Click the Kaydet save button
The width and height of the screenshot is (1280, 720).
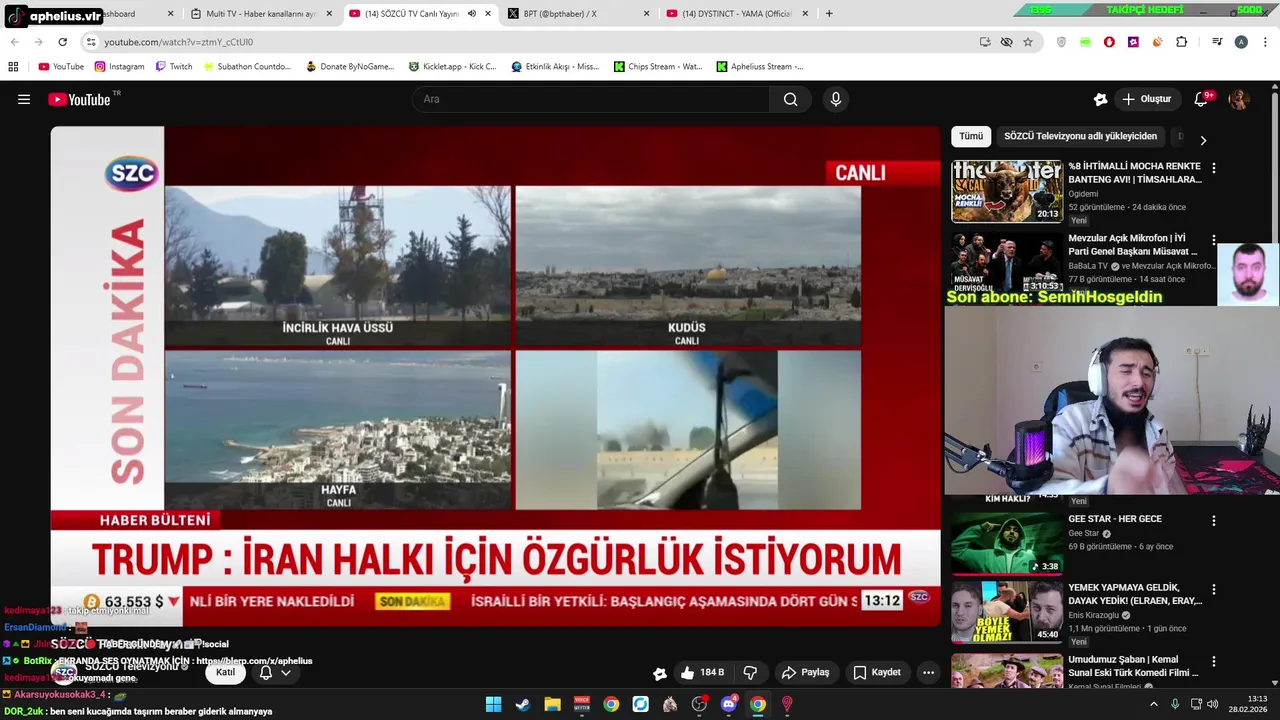pos(877,673)
